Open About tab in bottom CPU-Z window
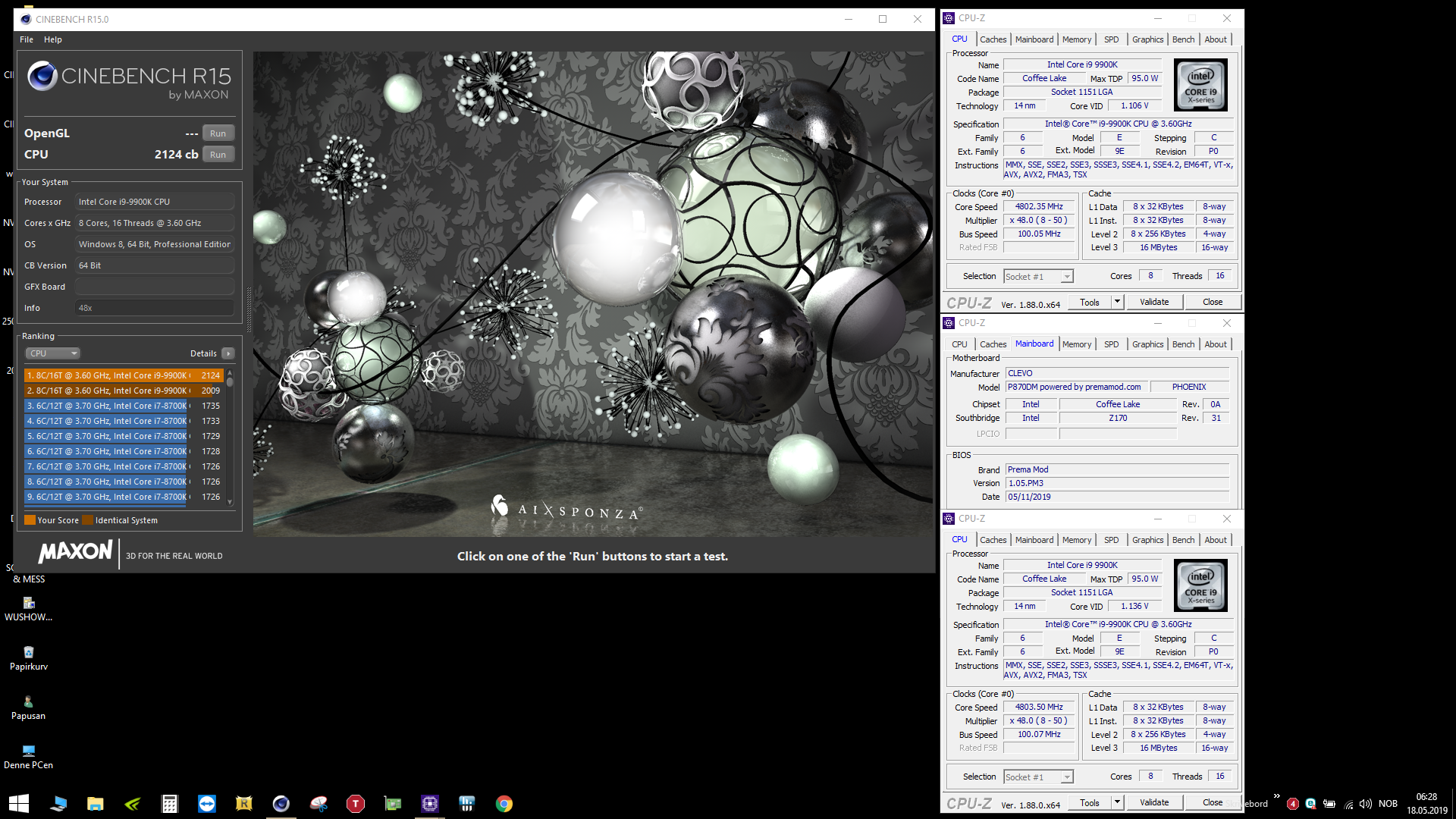 [x=1215, y=540]
